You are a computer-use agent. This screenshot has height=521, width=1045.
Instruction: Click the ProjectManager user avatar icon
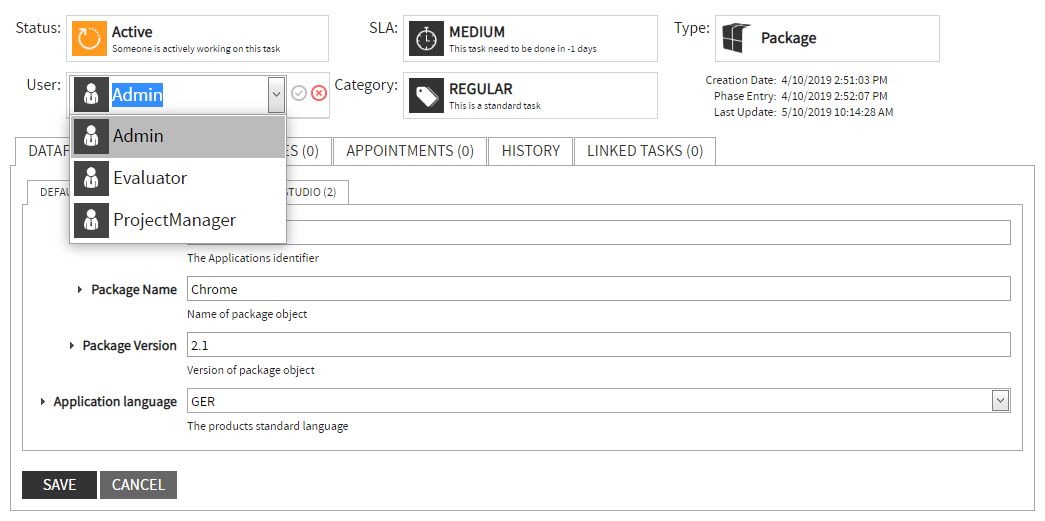(91, 220)
